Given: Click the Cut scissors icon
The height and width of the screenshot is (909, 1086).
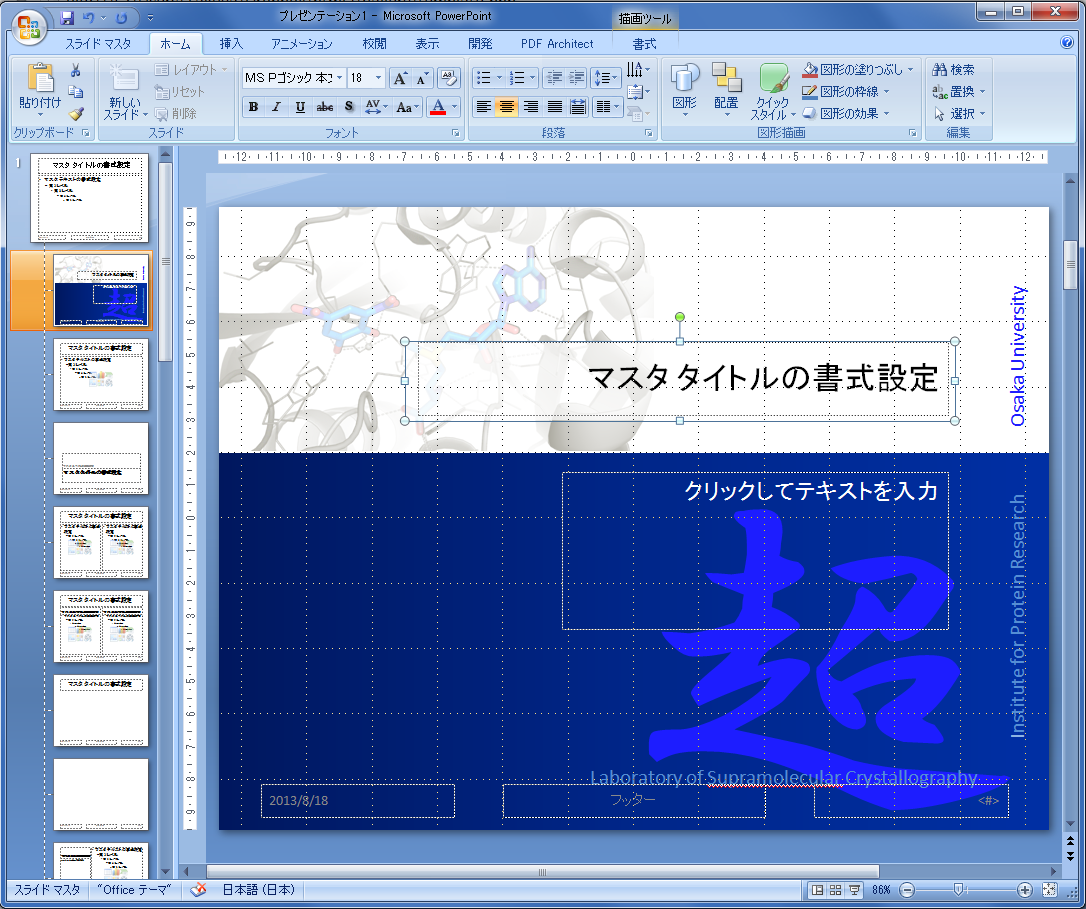Looking at the screenshot, I should pyautogui.click(x=76, y=70).
